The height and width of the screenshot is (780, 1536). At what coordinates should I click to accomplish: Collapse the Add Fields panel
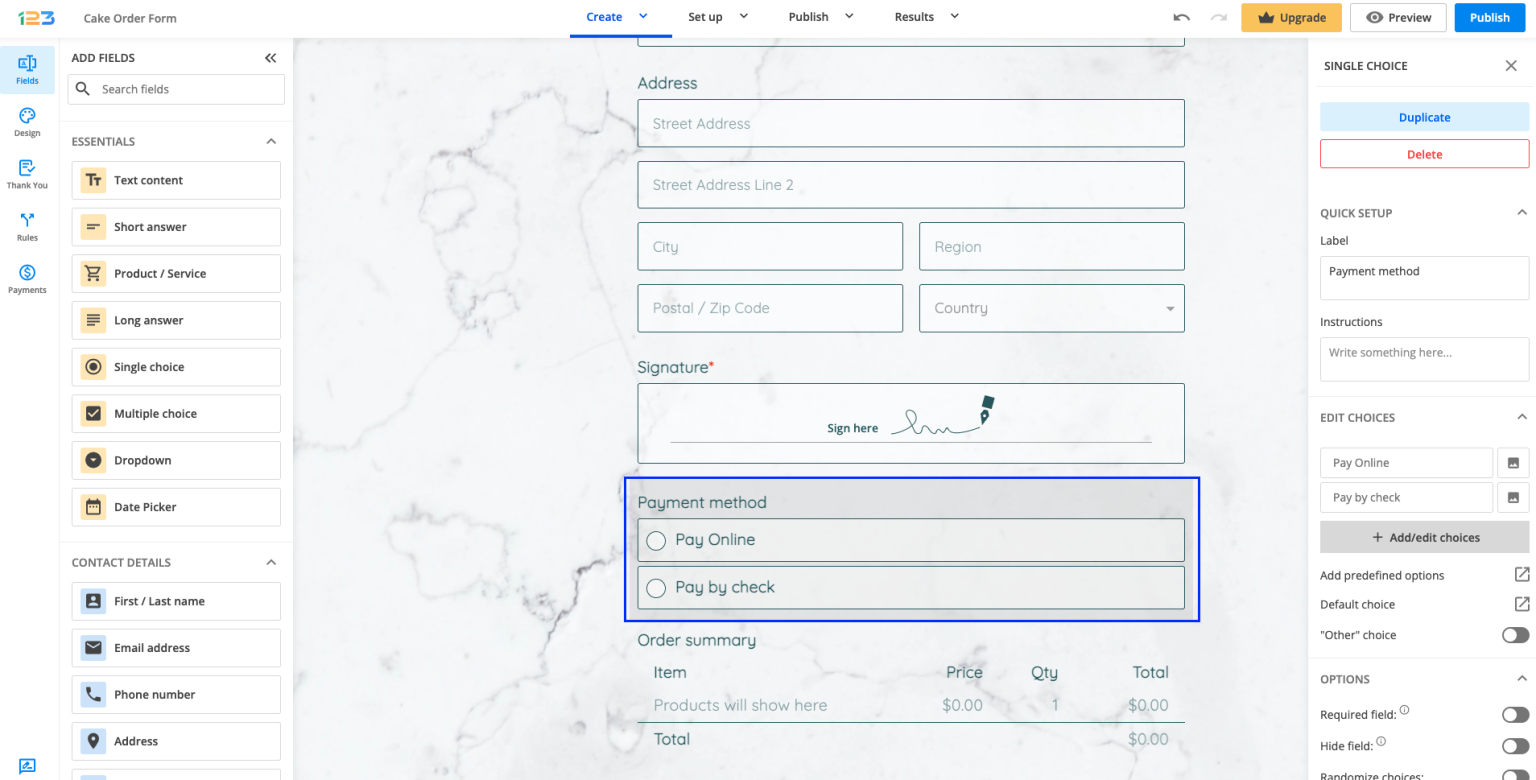[270, 58]
